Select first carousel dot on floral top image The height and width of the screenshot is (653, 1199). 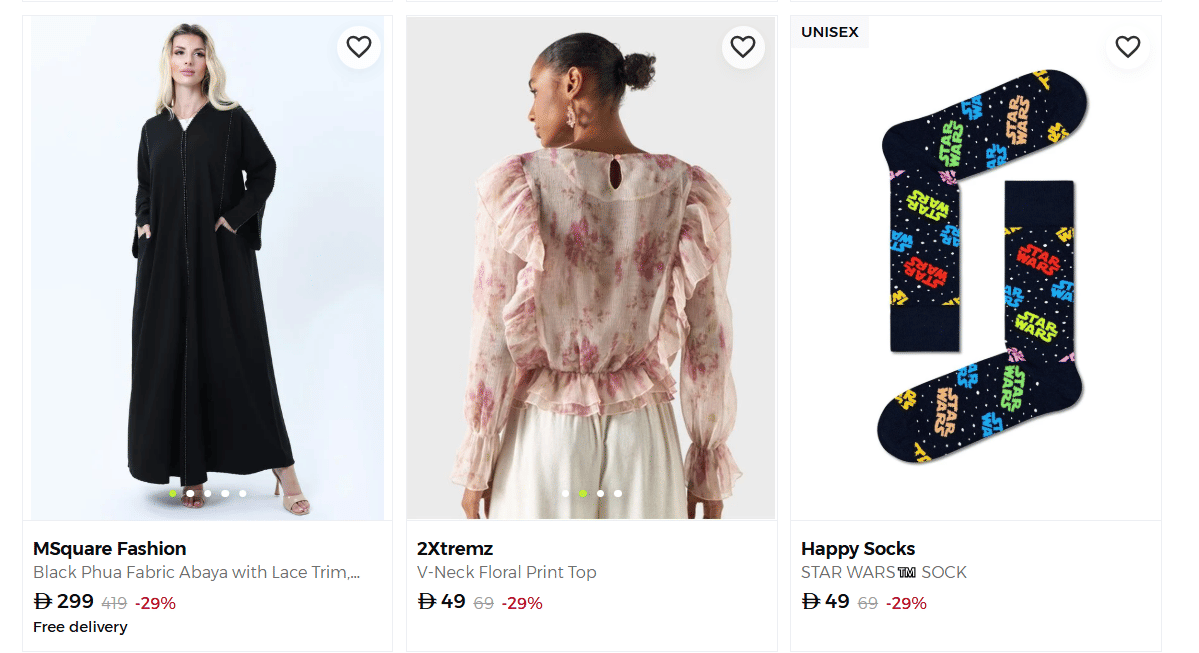565,493
